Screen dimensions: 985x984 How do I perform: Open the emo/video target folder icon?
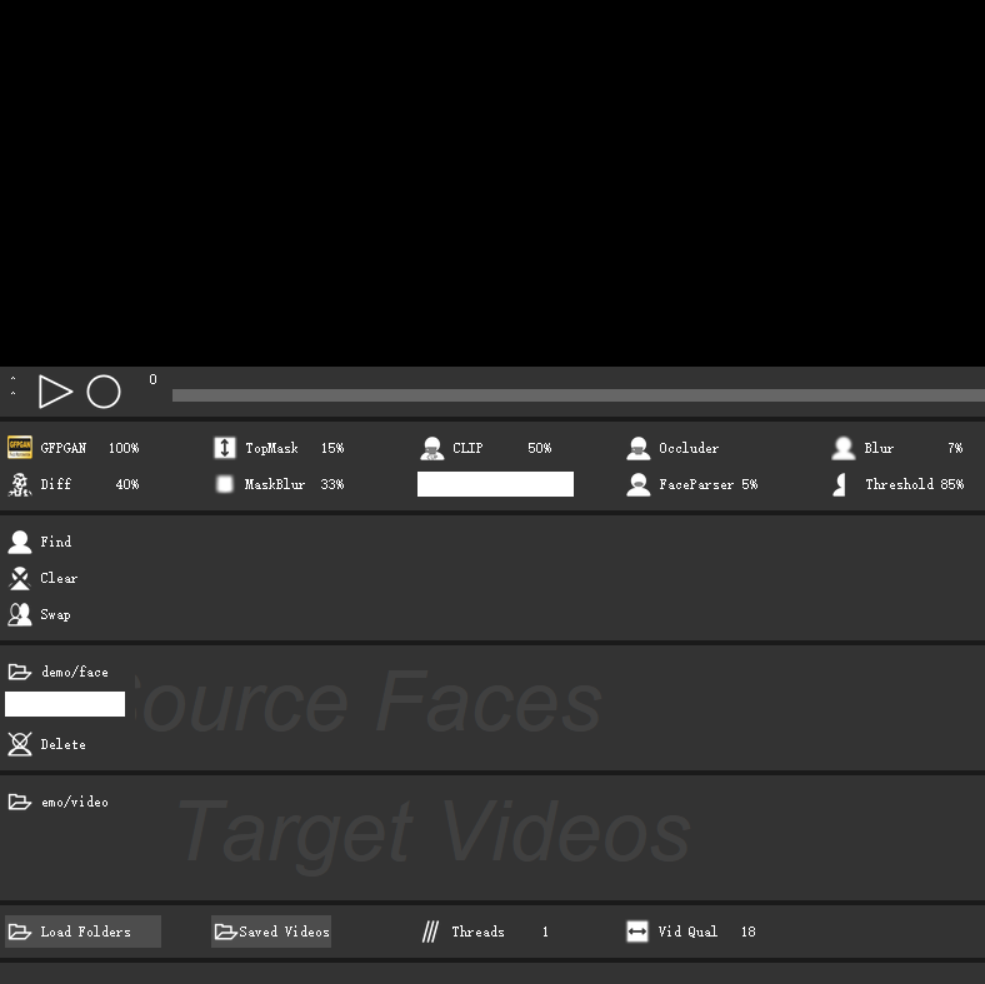point(19,802)
